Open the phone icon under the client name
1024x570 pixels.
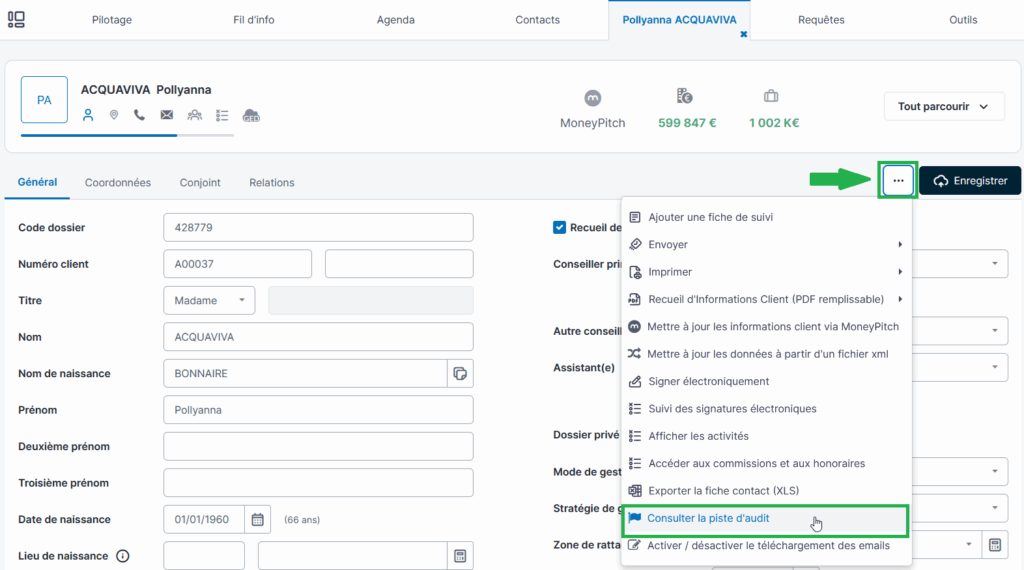pos(140,115)
